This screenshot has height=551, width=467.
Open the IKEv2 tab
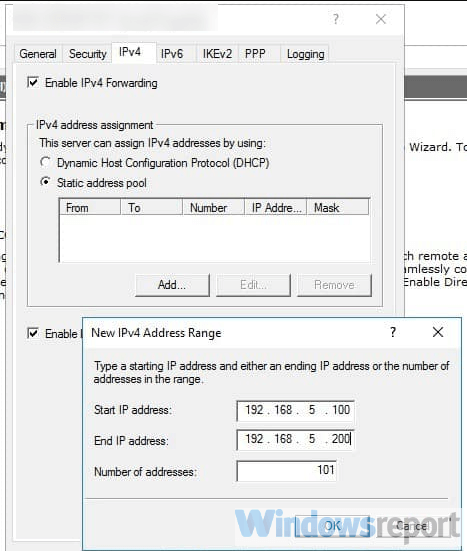[217, 54]
